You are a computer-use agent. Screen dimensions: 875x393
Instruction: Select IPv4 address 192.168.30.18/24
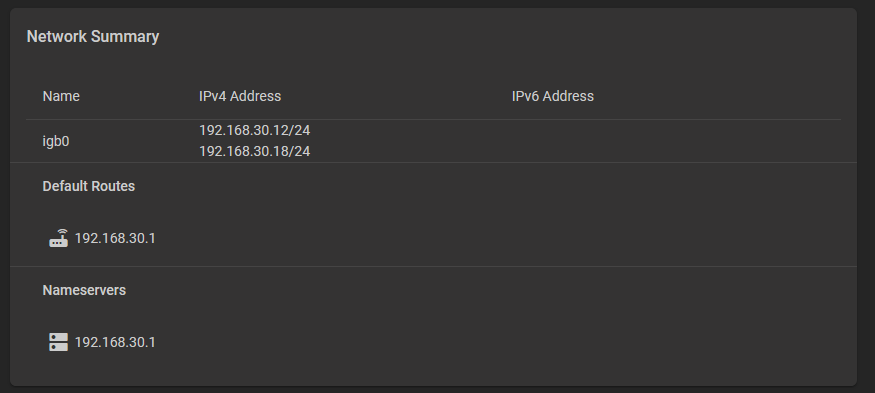254,151
